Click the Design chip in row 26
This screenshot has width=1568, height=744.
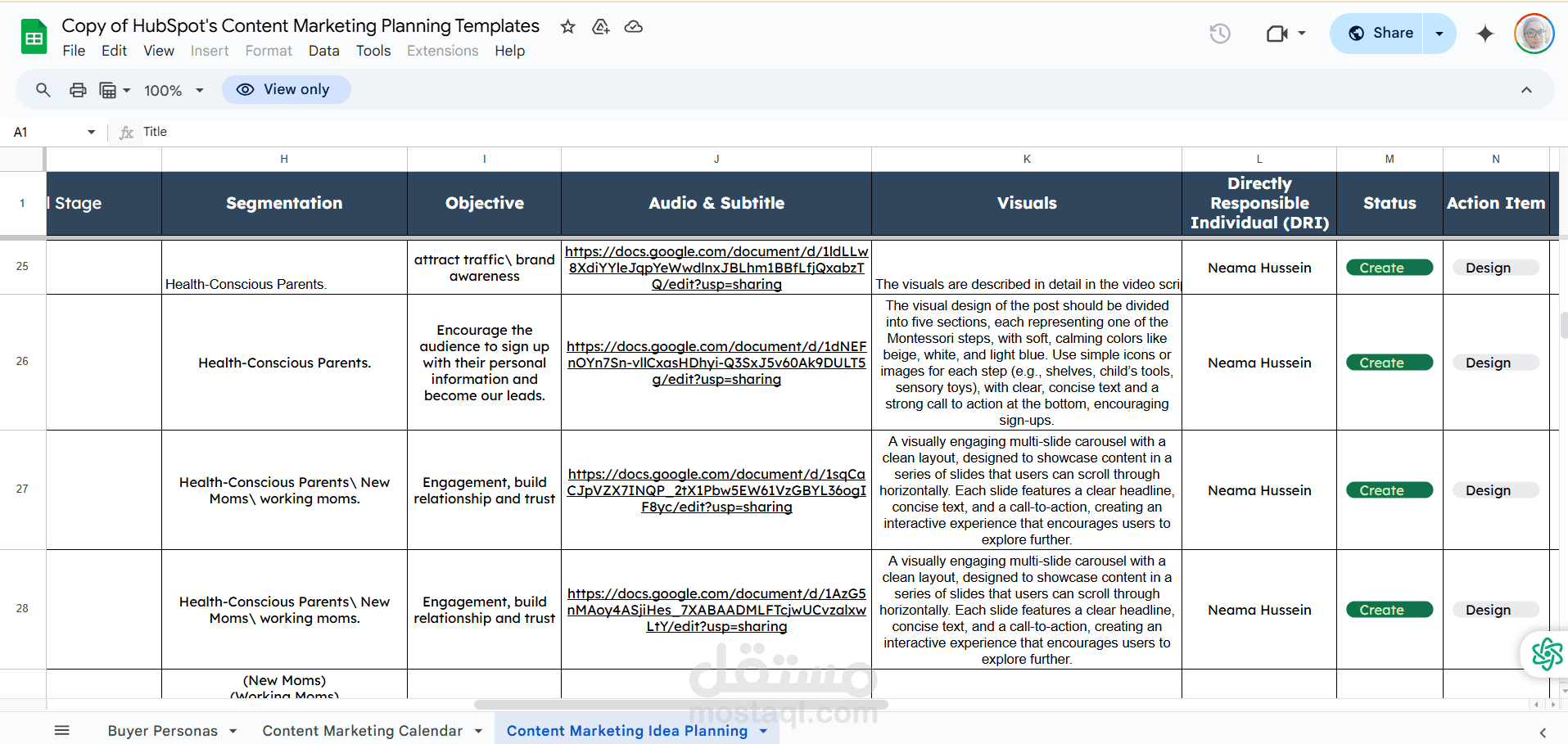point(1496,363)
